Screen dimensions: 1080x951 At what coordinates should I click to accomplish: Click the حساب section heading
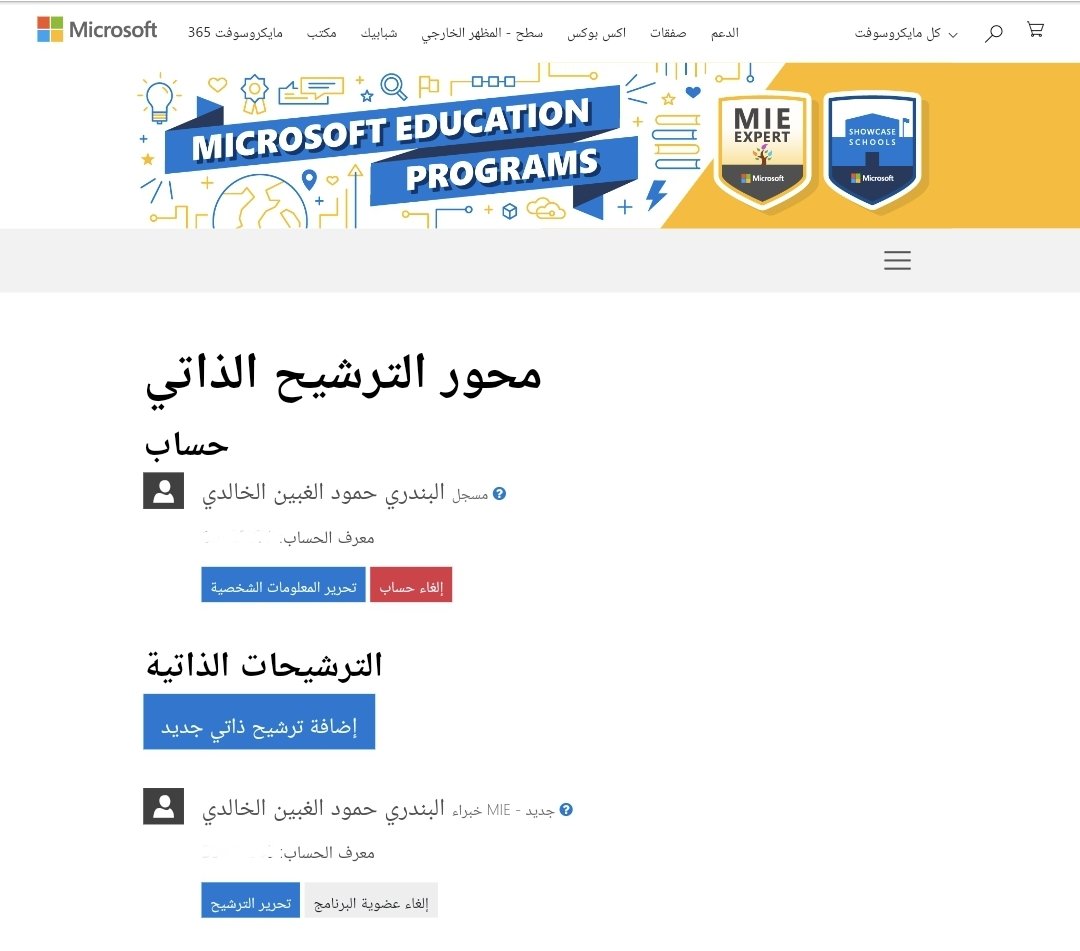(x=186, y=446)
